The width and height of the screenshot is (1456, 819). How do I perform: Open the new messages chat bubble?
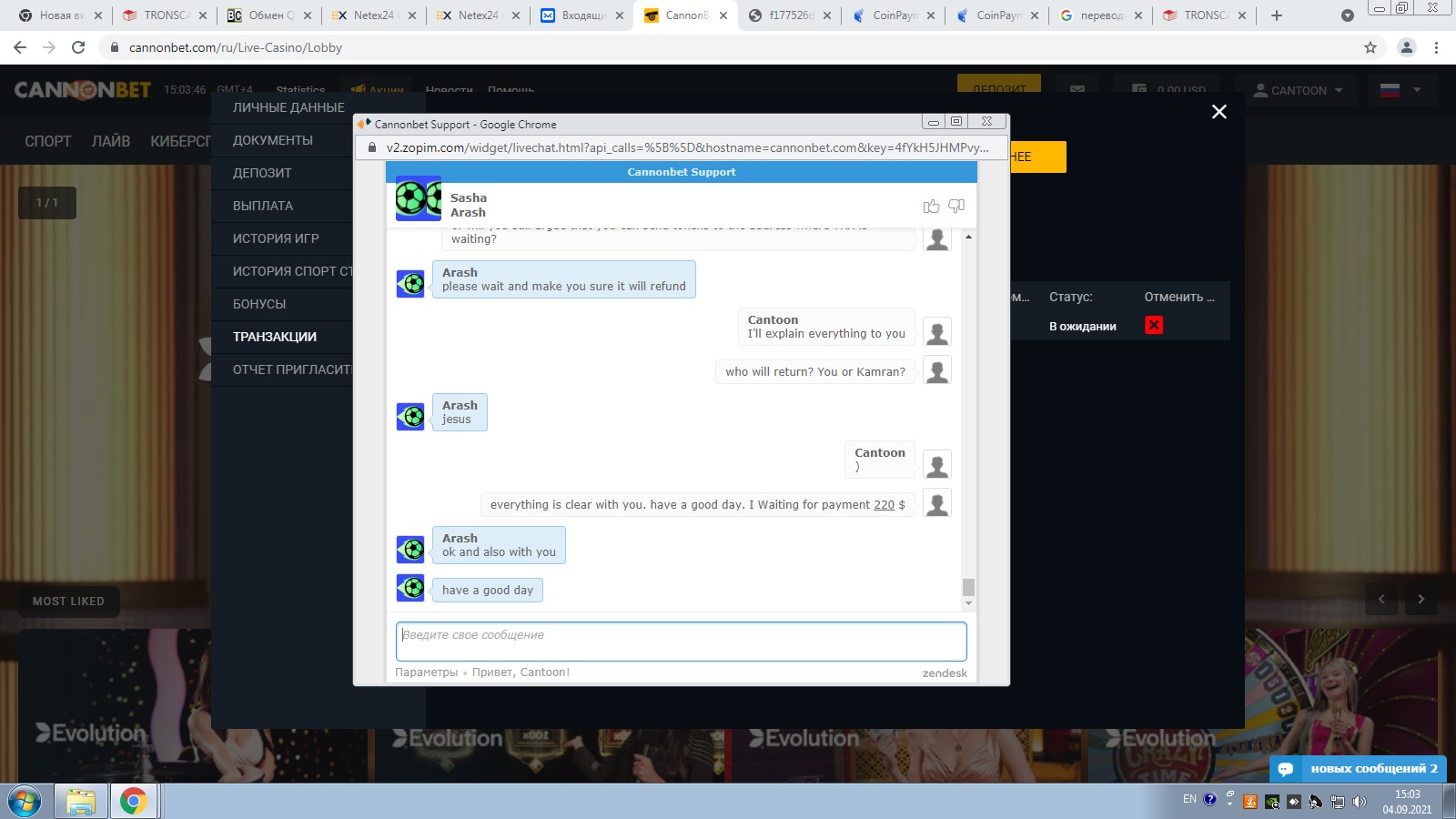(1358, 769)
